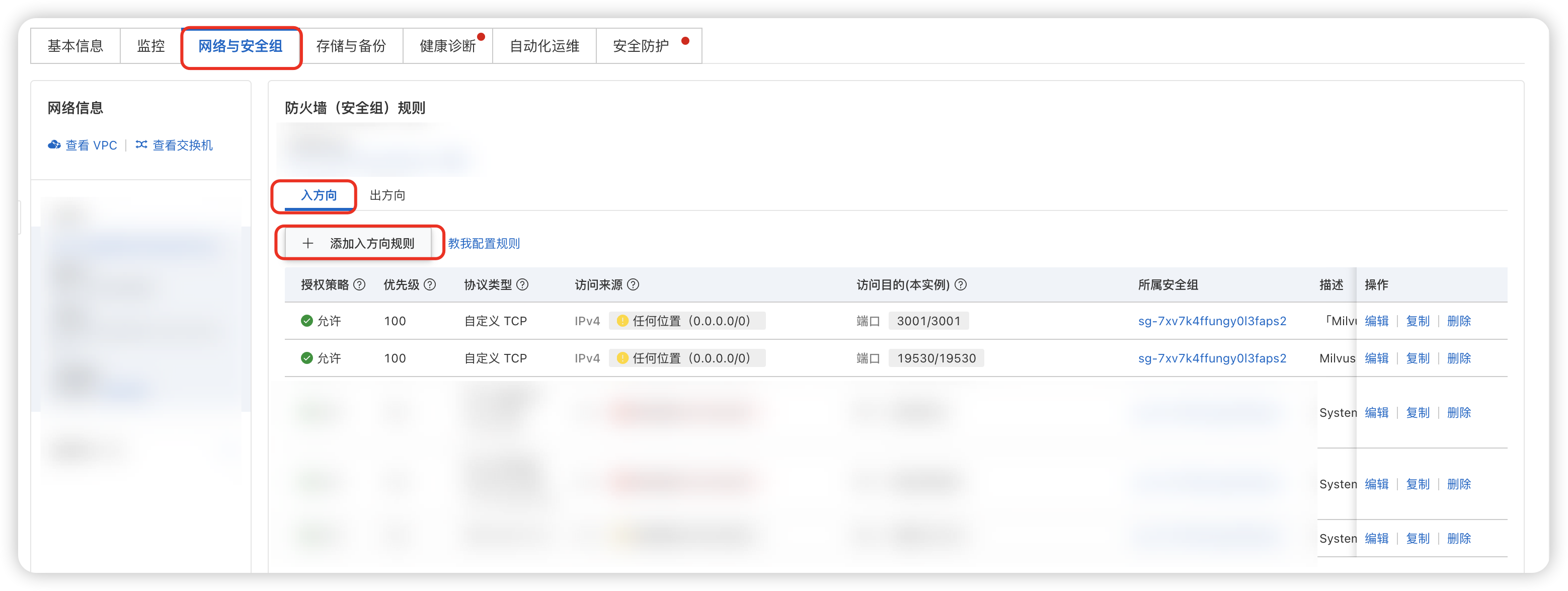This screenshot has width=1568, height=591.
Task: Click the cloud icon beside 查看 VPC
Action: click(x=54, y=145)
